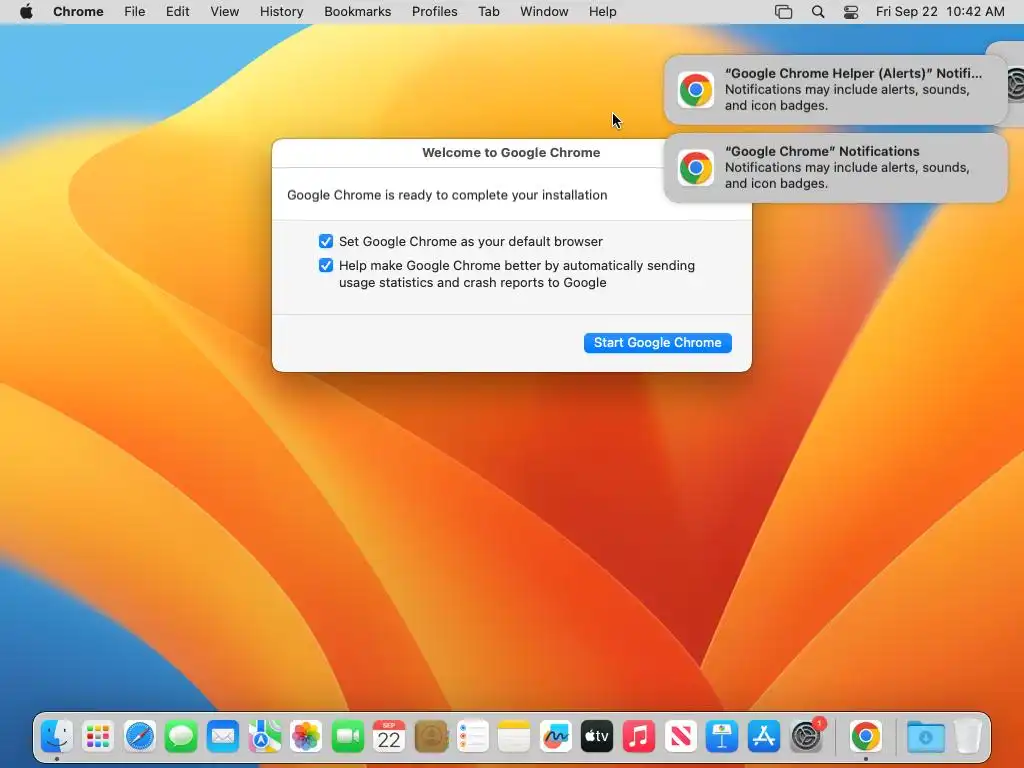This screenshot has width=1024, height=768.
Task: Open the History menu
Action: point(281,12)
